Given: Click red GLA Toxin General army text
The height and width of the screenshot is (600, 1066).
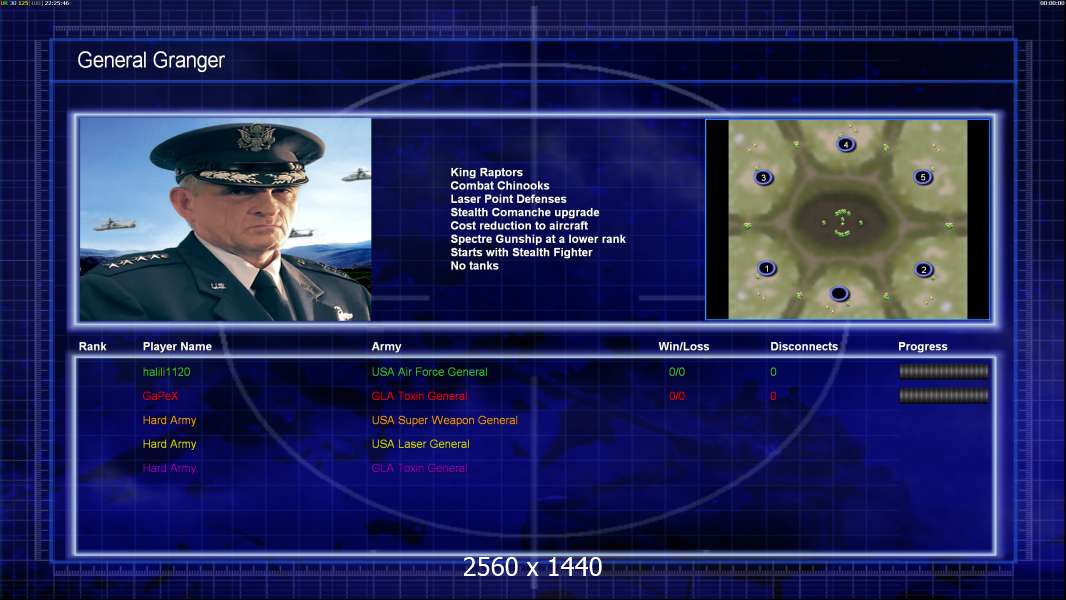Looking at the screenshot, I should pos(419,396).
